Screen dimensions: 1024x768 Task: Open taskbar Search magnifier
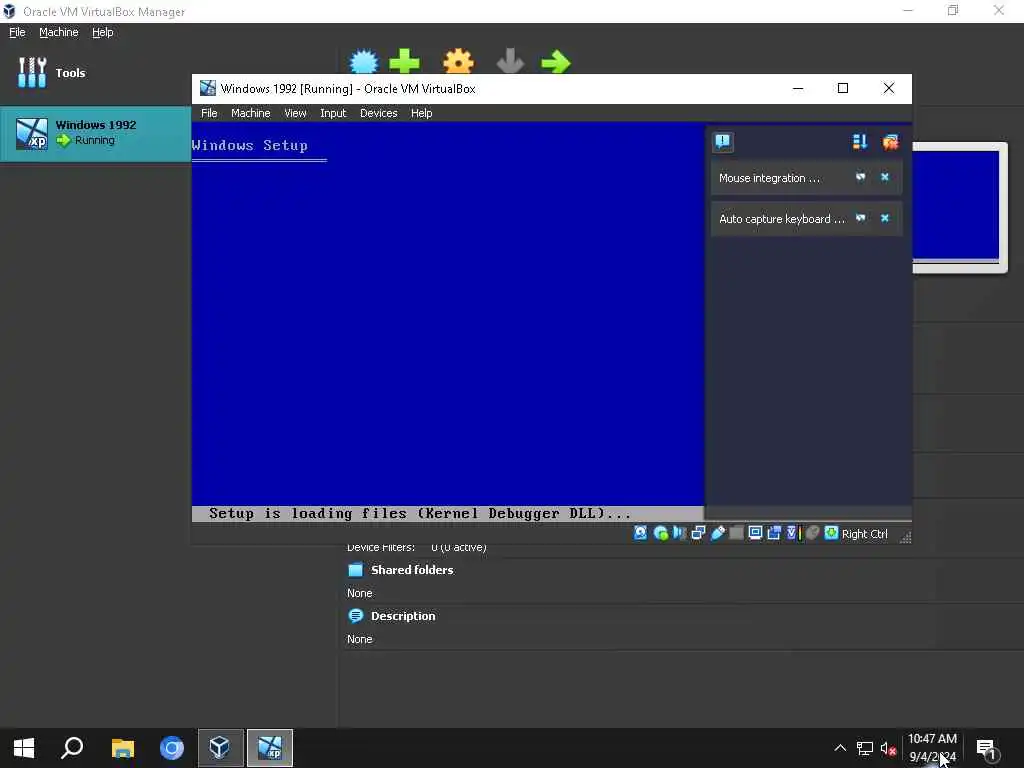[72, 748]
